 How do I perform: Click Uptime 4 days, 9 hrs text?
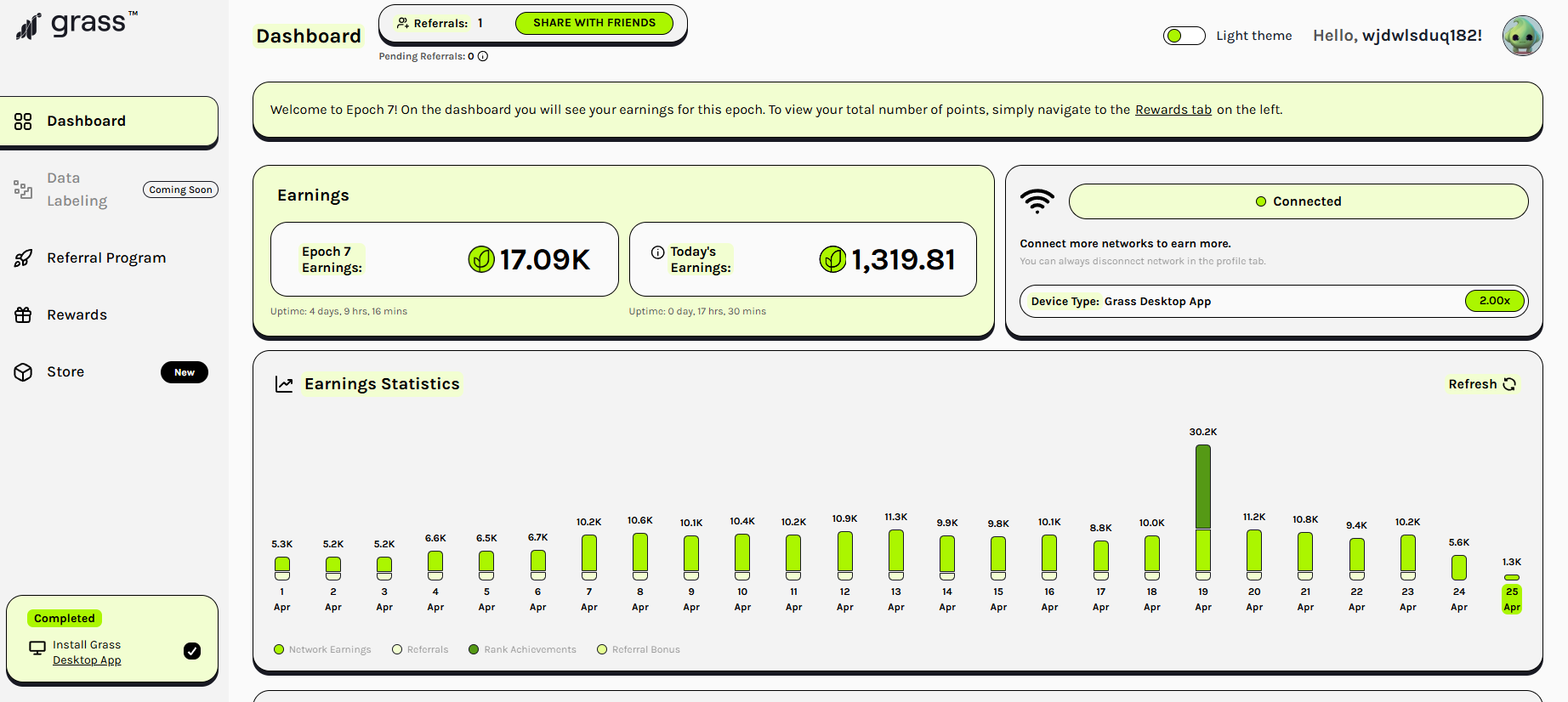pyautogui.click(x=338, y=311)
